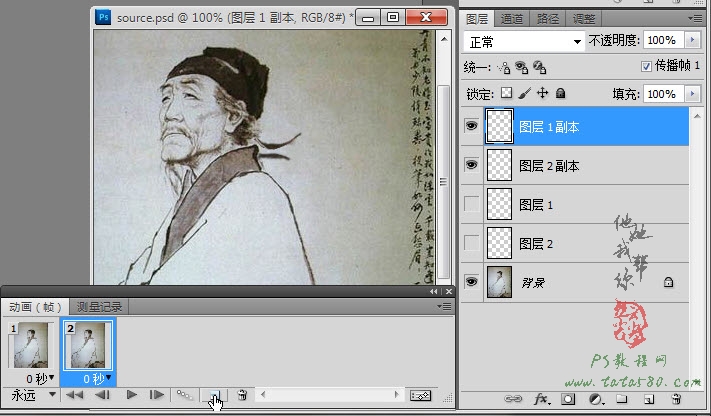Image resolution: width=711 pixels, height=416 pixels.
Task: Open loop options 永远 dropdown
Action: point(33,395)
